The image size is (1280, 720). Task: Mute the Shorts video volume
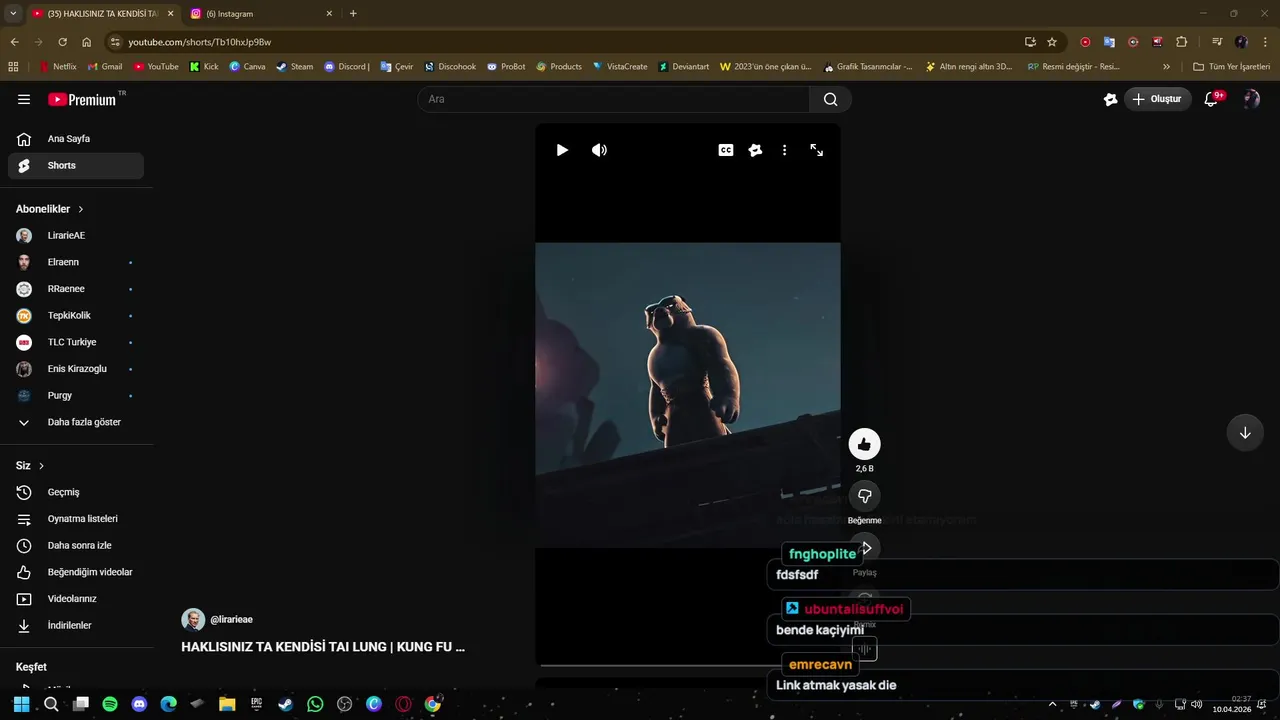599,150
